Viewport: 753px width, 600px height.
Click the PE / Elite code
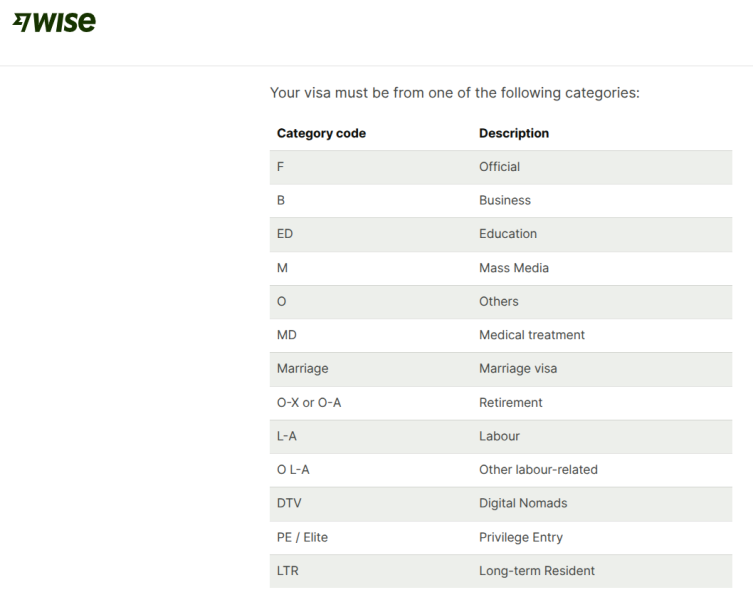(x=302, y=537)
